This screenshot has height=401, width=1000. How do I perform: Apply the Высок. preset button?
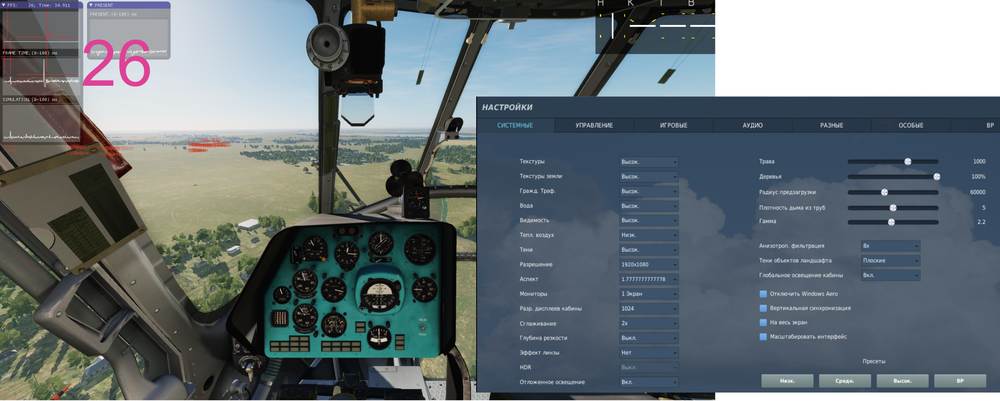point(902,381)
